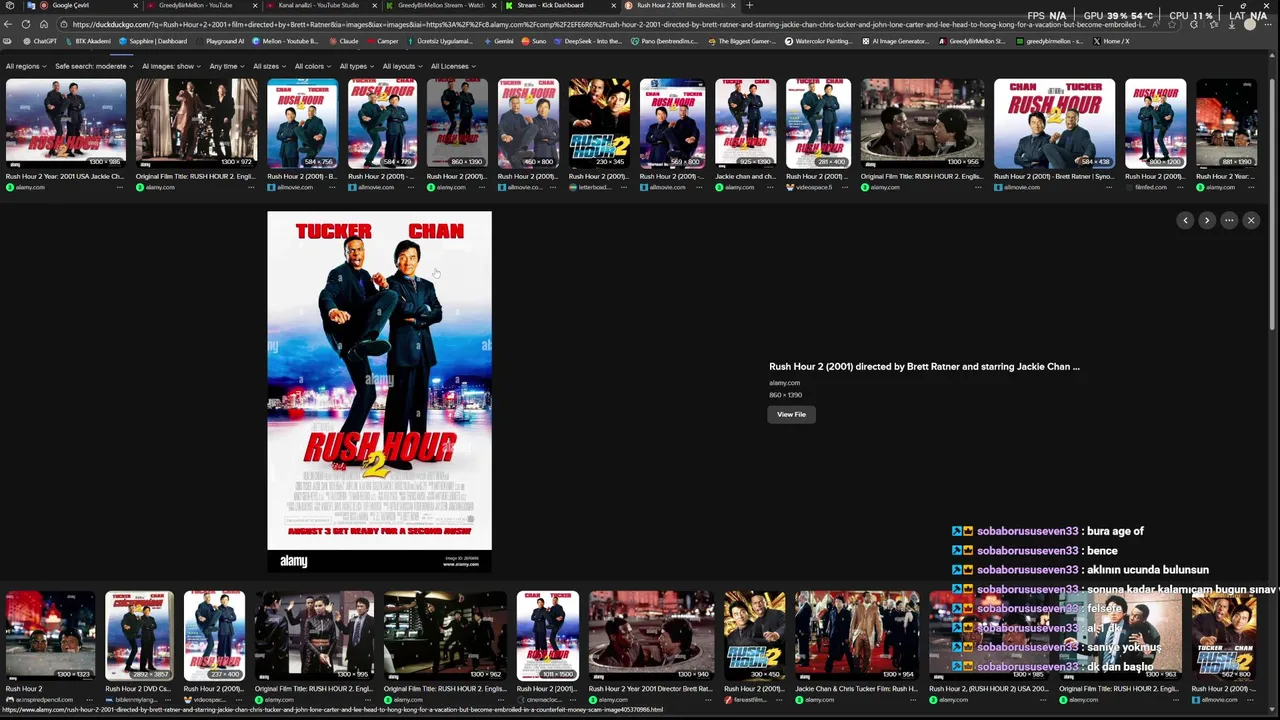1280x720 pixels.
Task: Expand the All Licenses filter
Action: [x=453, y=66]
